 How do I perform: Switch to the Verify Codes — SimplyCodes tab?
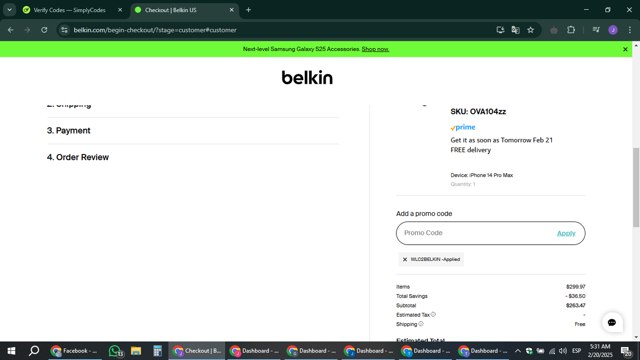tap(69, 10)
